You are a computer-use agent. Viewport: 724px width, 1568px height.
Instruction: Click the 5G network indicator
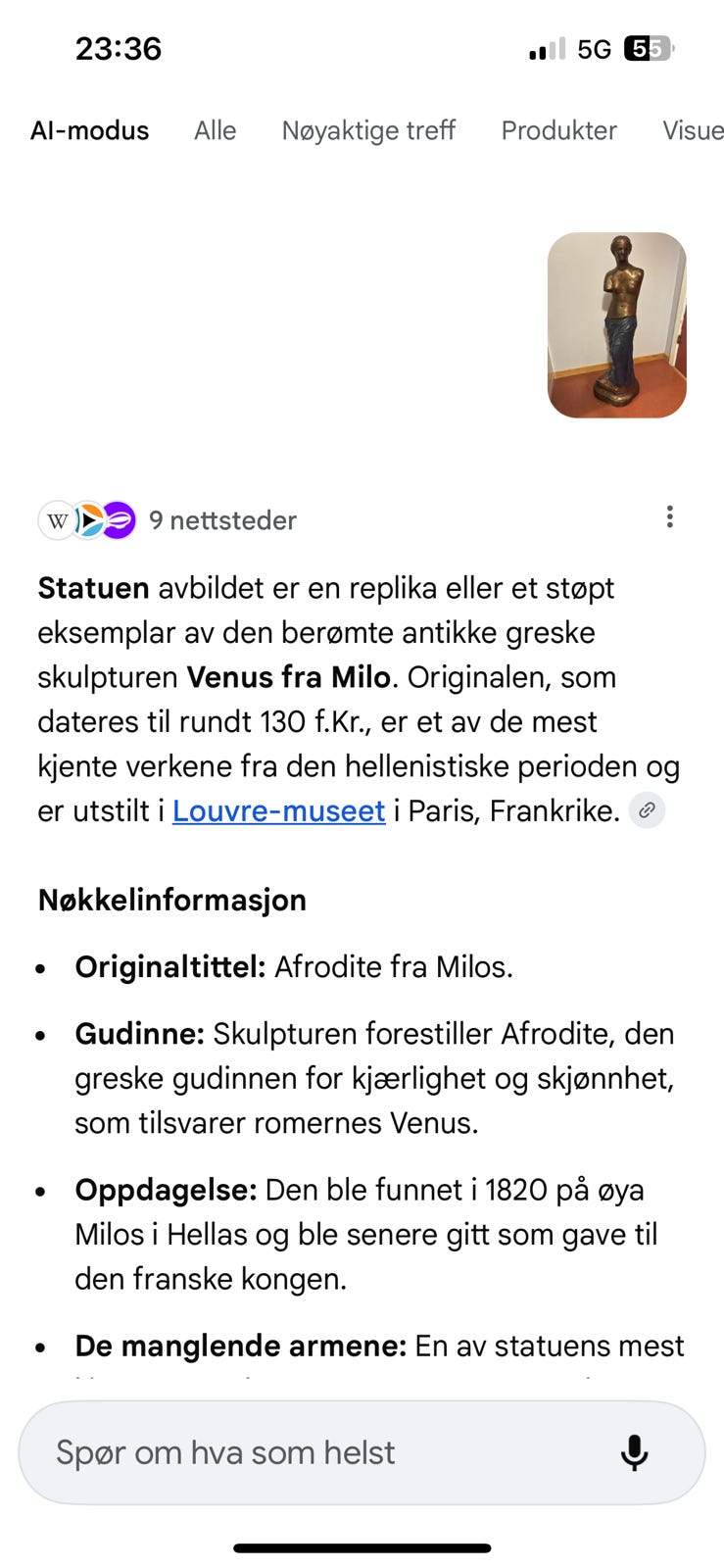coord(594,47)
